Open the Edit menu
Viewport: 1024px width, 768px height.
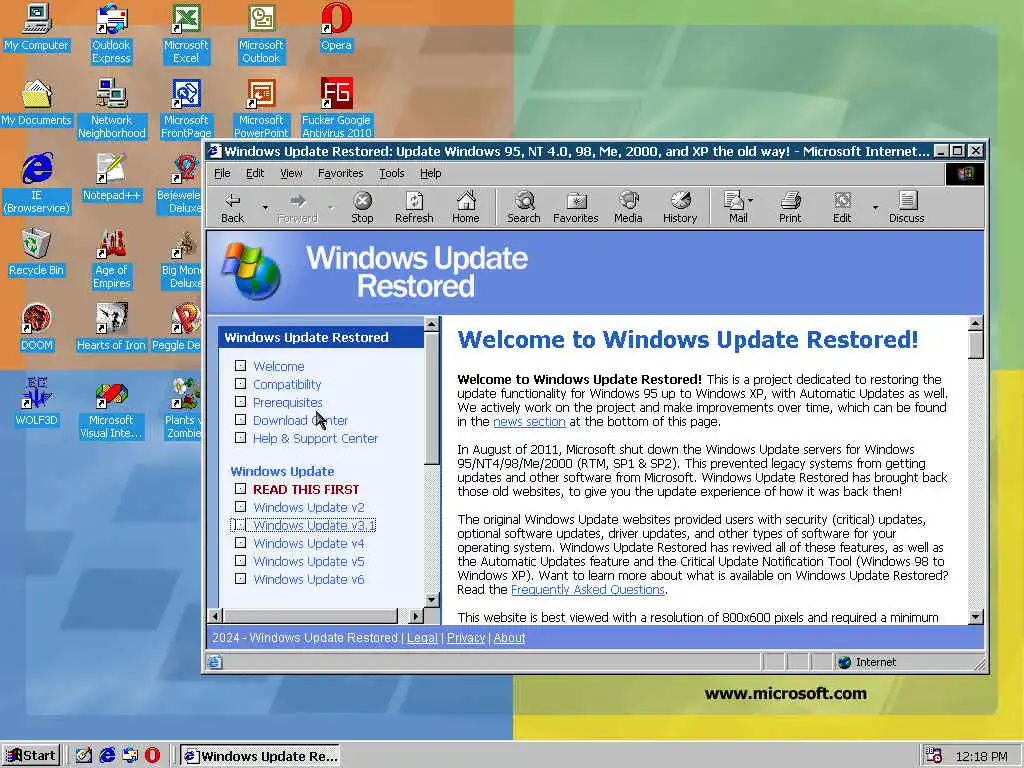[255, 173]
